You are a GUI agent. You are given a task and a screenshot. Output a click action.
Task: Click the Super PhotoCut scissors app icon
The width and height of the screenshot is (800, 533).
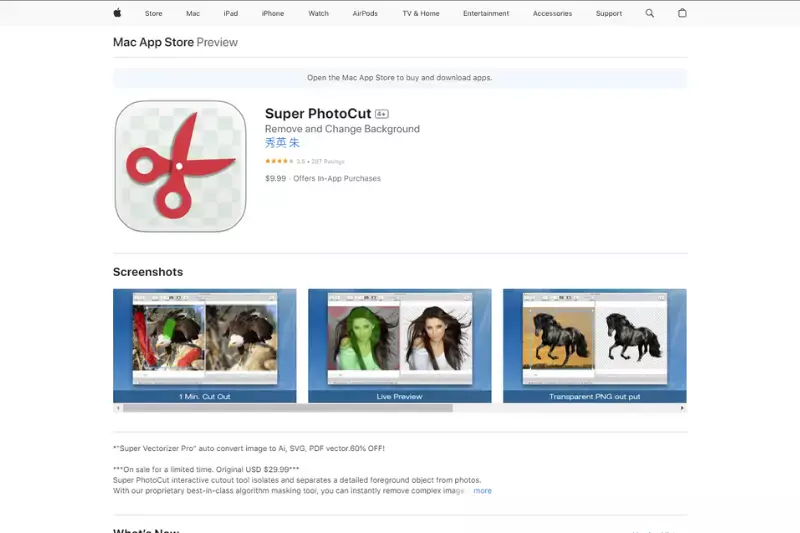[180, 166]
